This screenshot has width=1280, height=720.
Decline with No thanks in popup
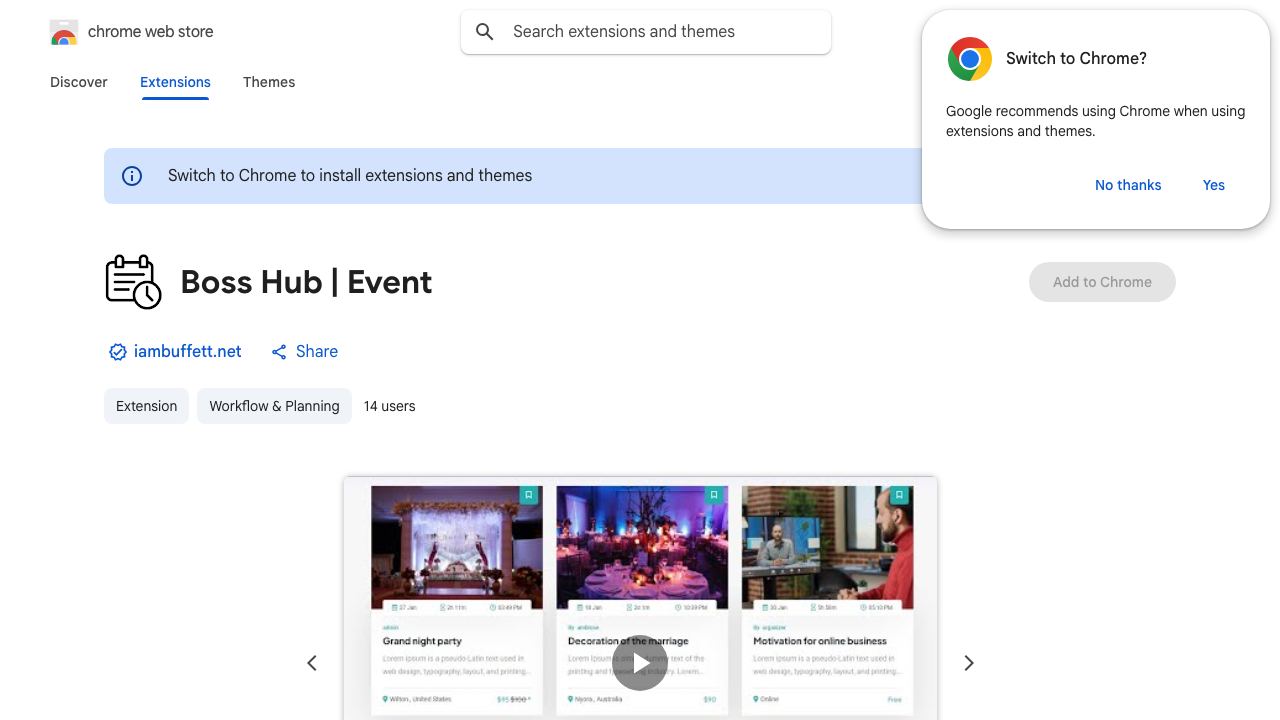[1128, 185]
